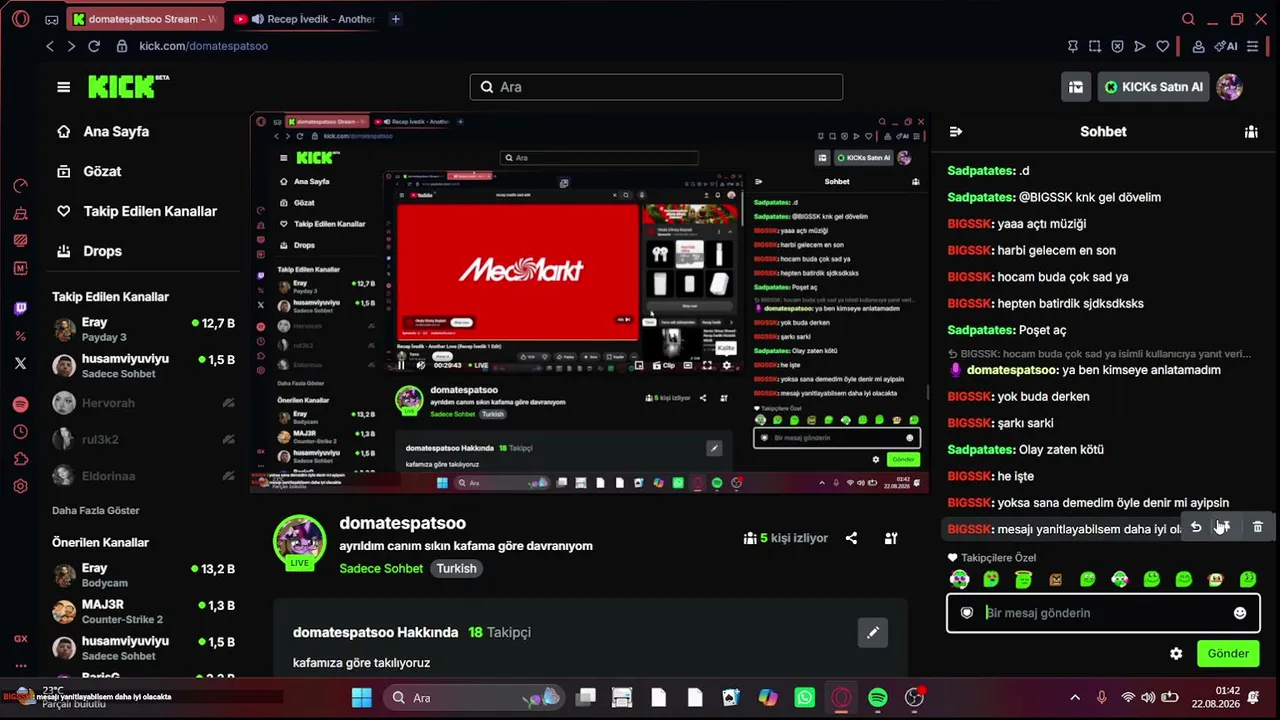
Task: Insert the brown angry-face emote
Action: coord(1055,579)
